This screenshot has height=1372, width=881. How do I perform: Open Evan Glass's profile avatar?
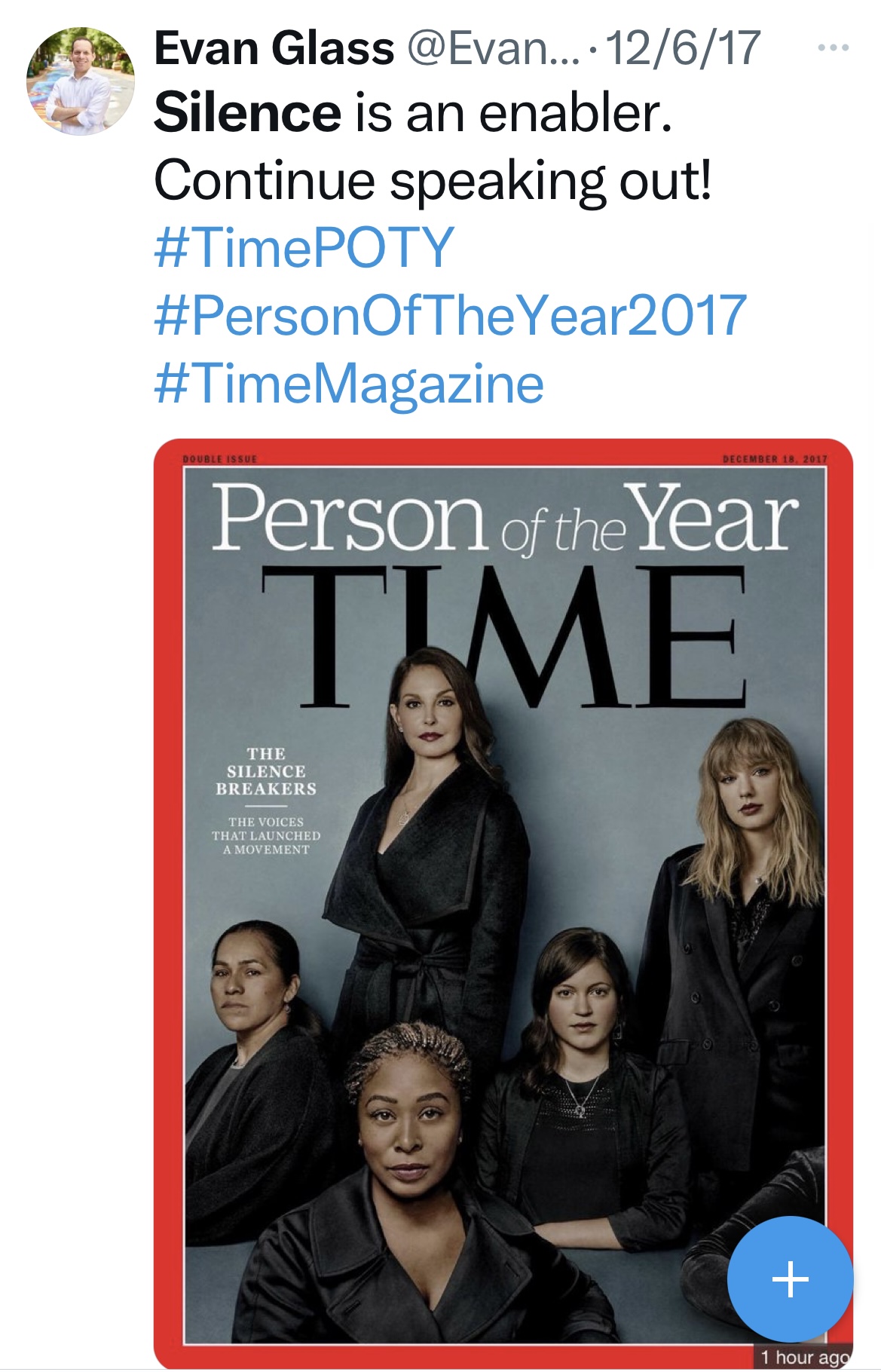(x=81, y=81)
